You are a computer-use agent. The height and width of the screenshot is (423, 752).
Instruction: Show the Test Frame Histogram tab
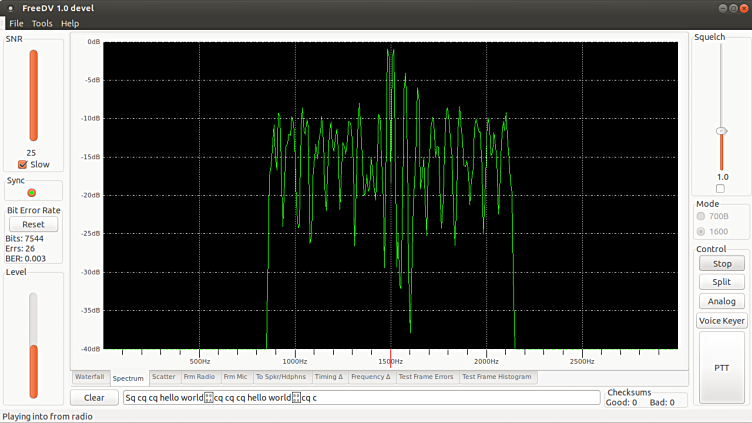(x=498, y=377)
